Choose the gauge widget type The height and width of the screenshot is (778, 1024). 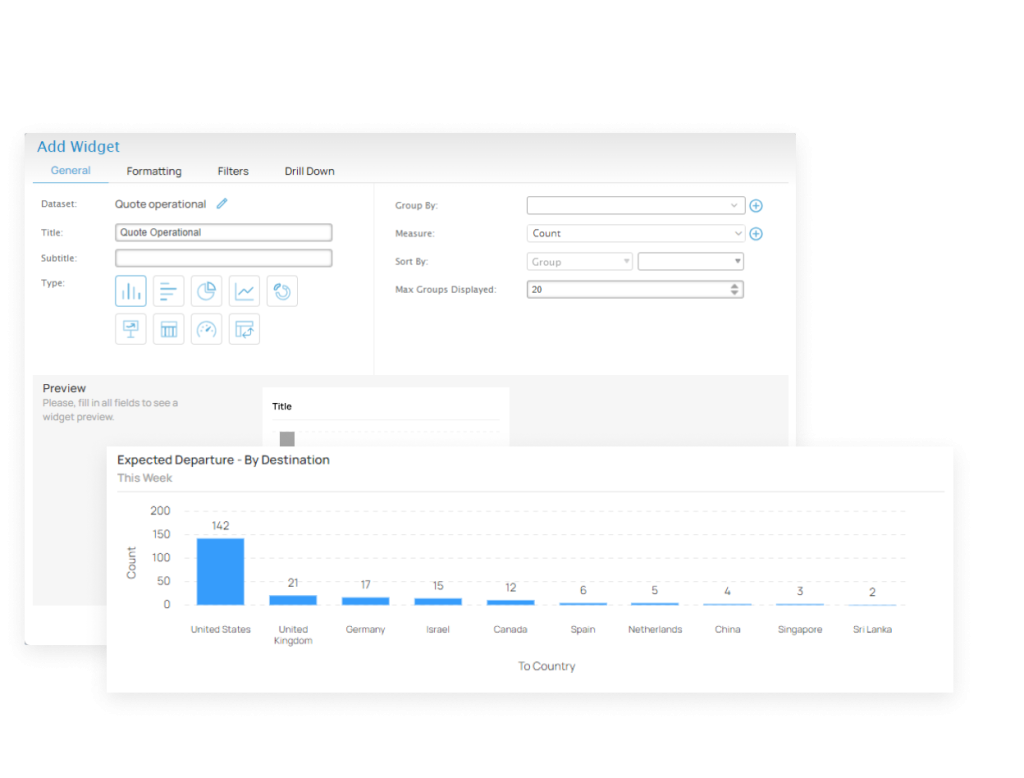tap(206, 329)
